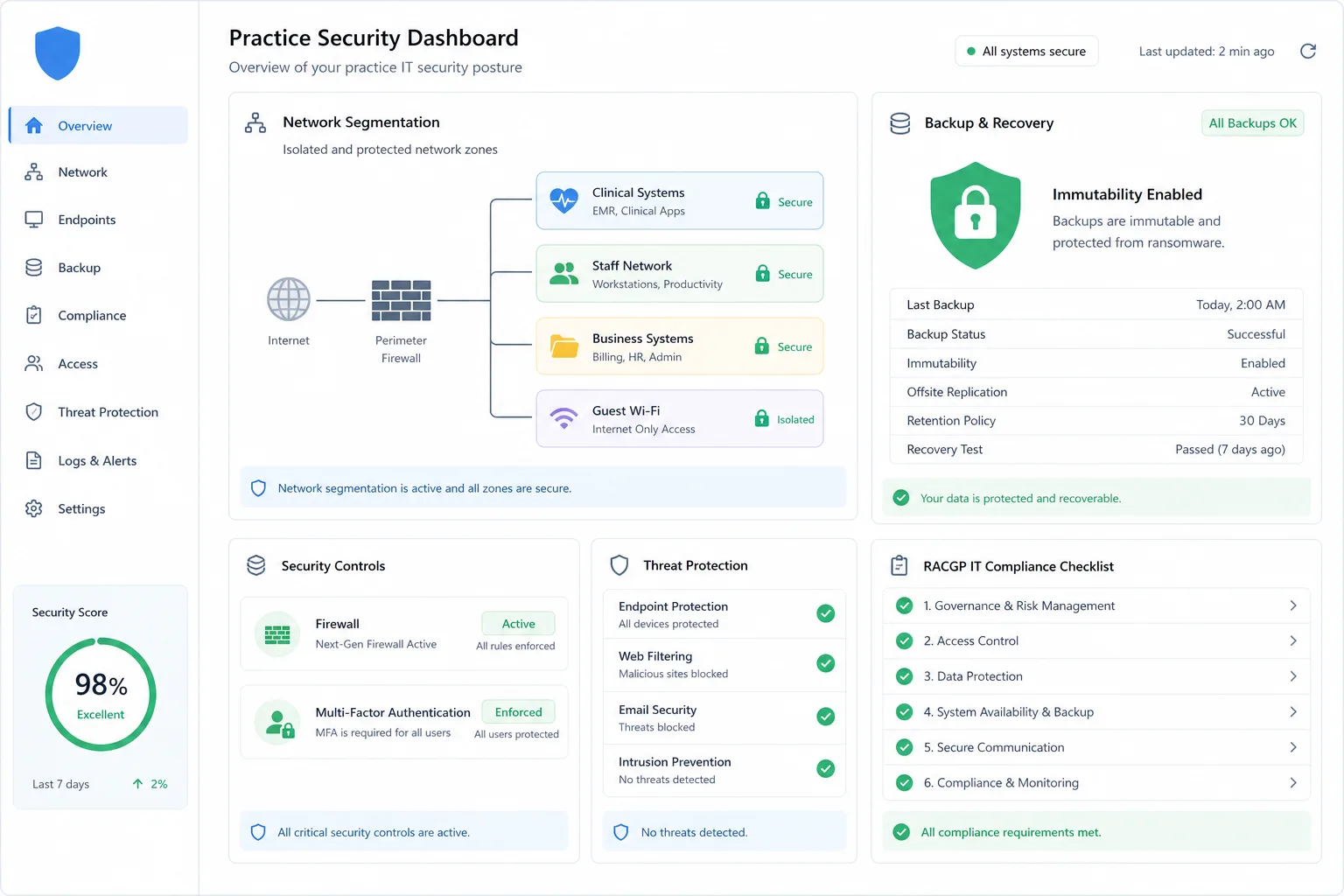The width and height of the screenshot is (1344, 896).
Task: Click the RACGP checklist clipboard icon
Action: (x=899, y=566)
